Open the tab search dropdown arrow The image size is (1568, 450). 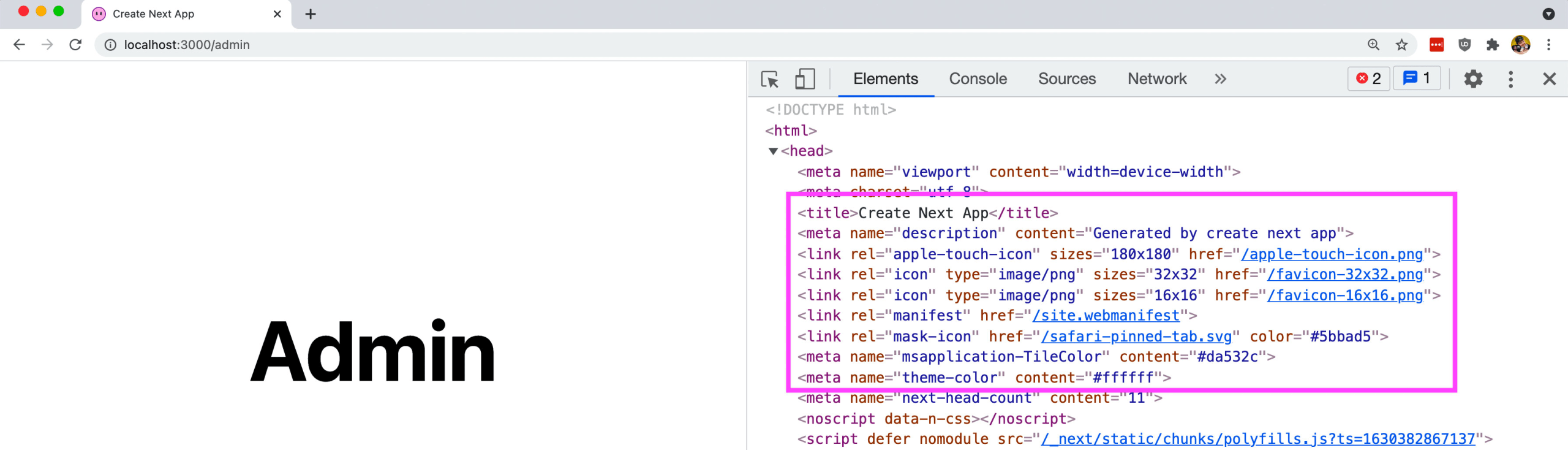coord(1548,14)
